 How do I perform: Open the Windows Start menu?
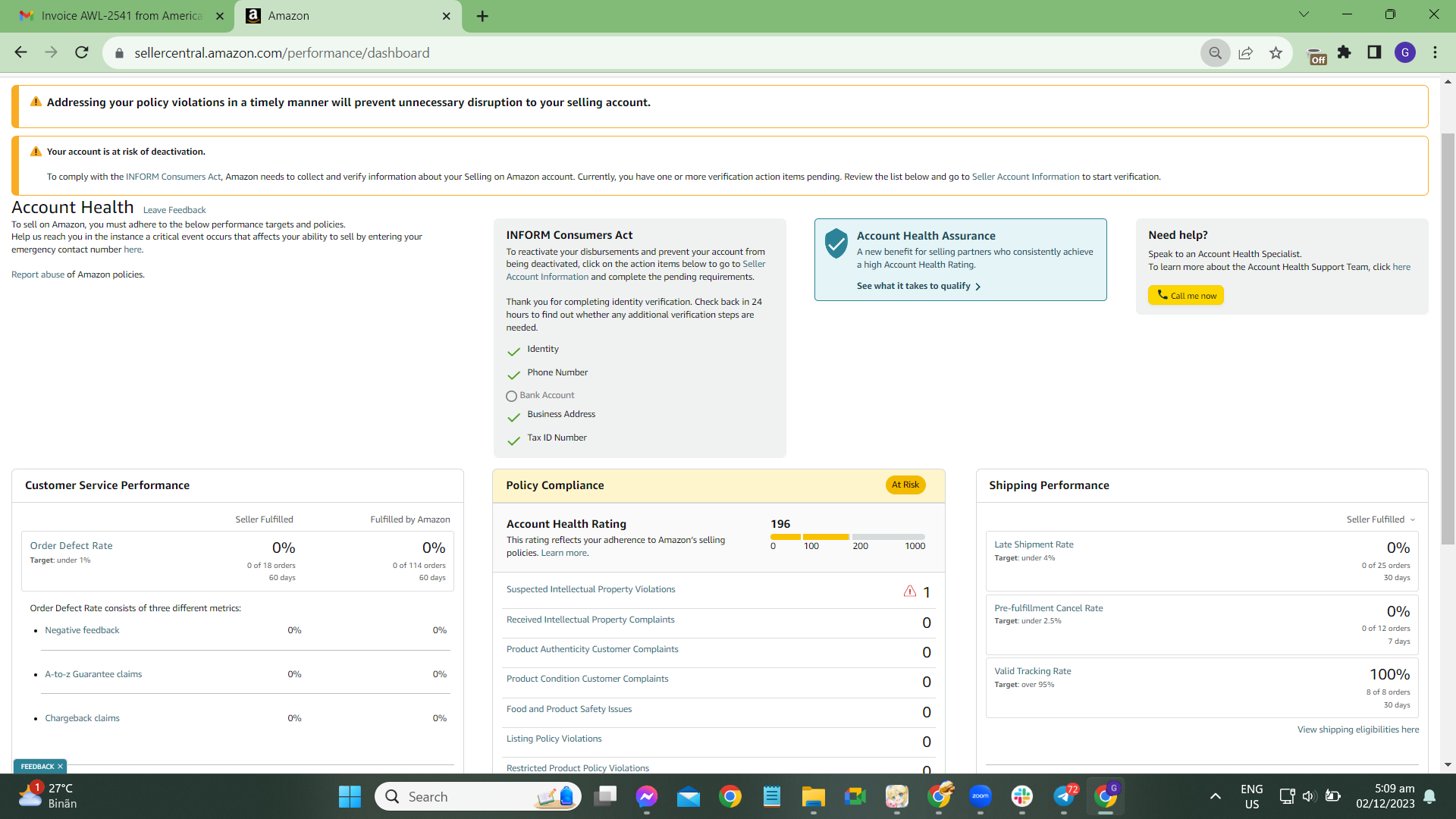coord(350,796)
